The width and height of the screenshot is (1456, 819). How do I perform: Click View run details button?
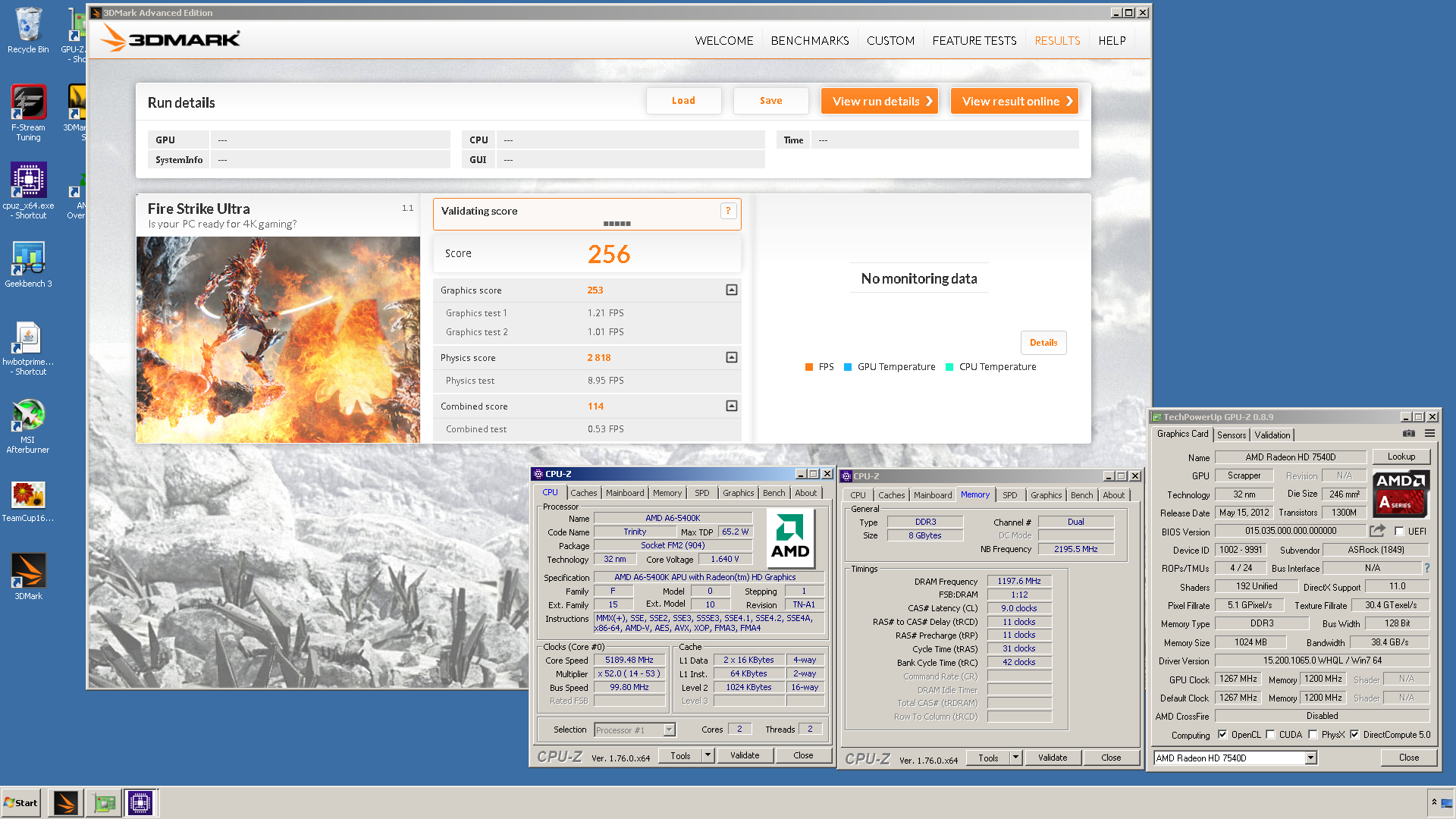pos(880,101)
